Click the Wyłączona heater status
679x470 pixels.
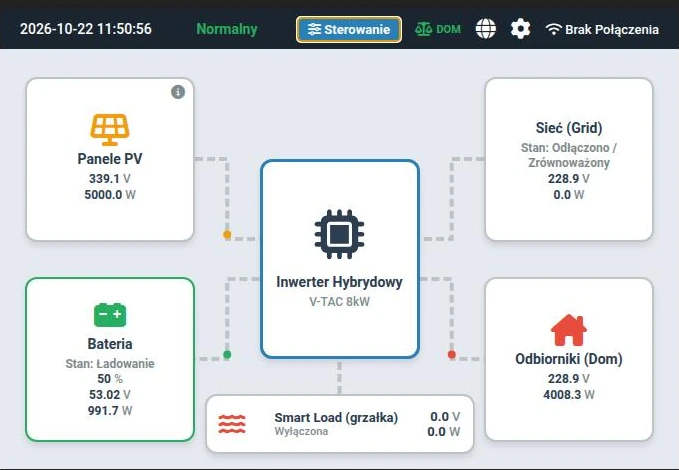[301, 431]
